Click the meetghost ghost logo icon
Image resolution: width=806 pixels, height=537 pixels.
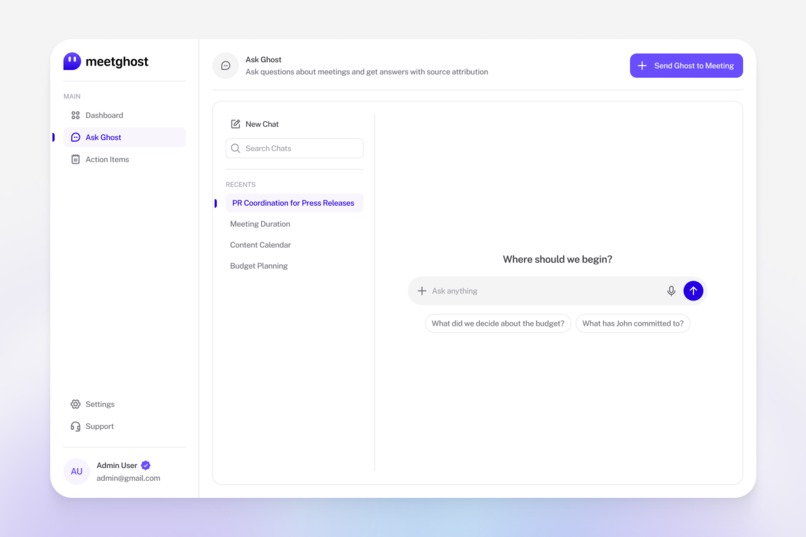pyautogui.click(x=72, y=61)
